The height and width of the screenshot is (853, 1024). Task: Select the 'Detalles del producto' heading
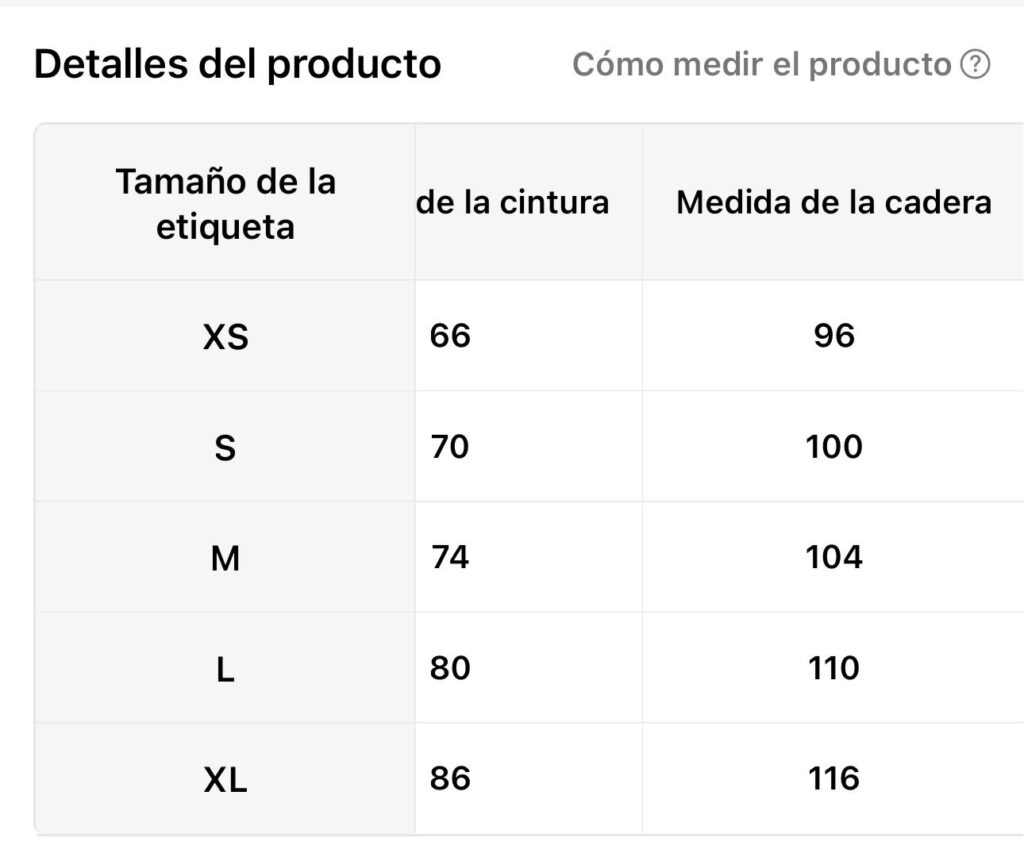[x=238, y=64]
